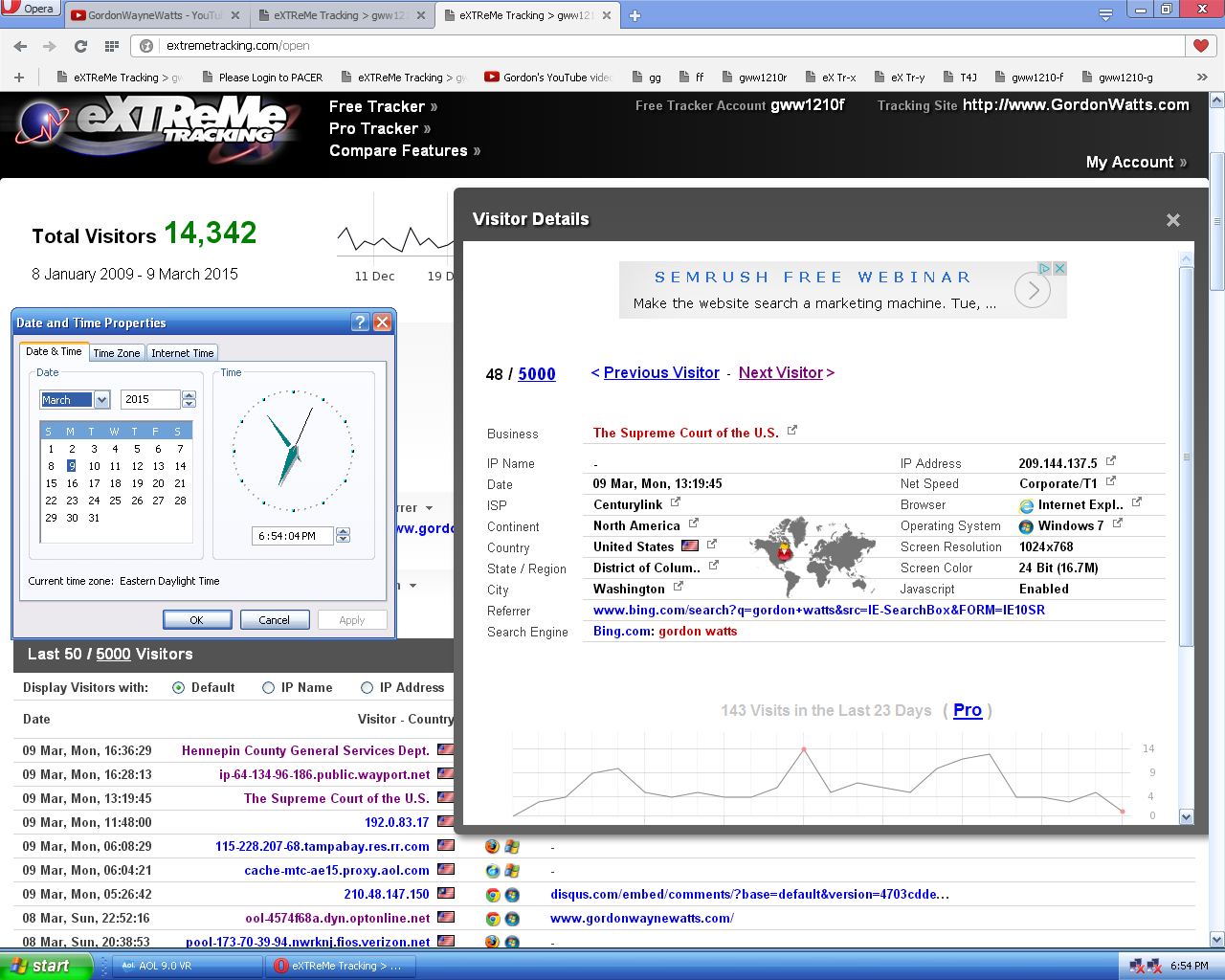
Task: Click the help button in Date and Time Properties
Action: (360, 323)
